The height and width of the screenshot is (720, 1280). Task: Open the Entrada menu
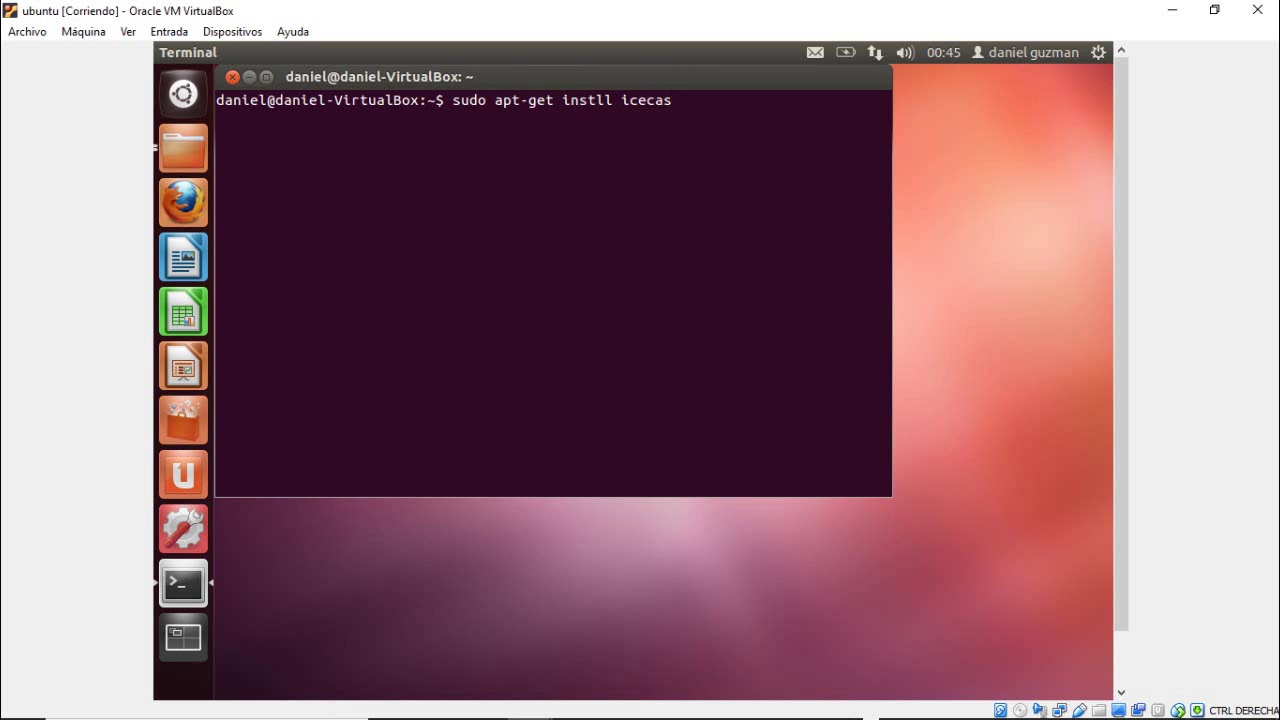(x=169, y=32)
